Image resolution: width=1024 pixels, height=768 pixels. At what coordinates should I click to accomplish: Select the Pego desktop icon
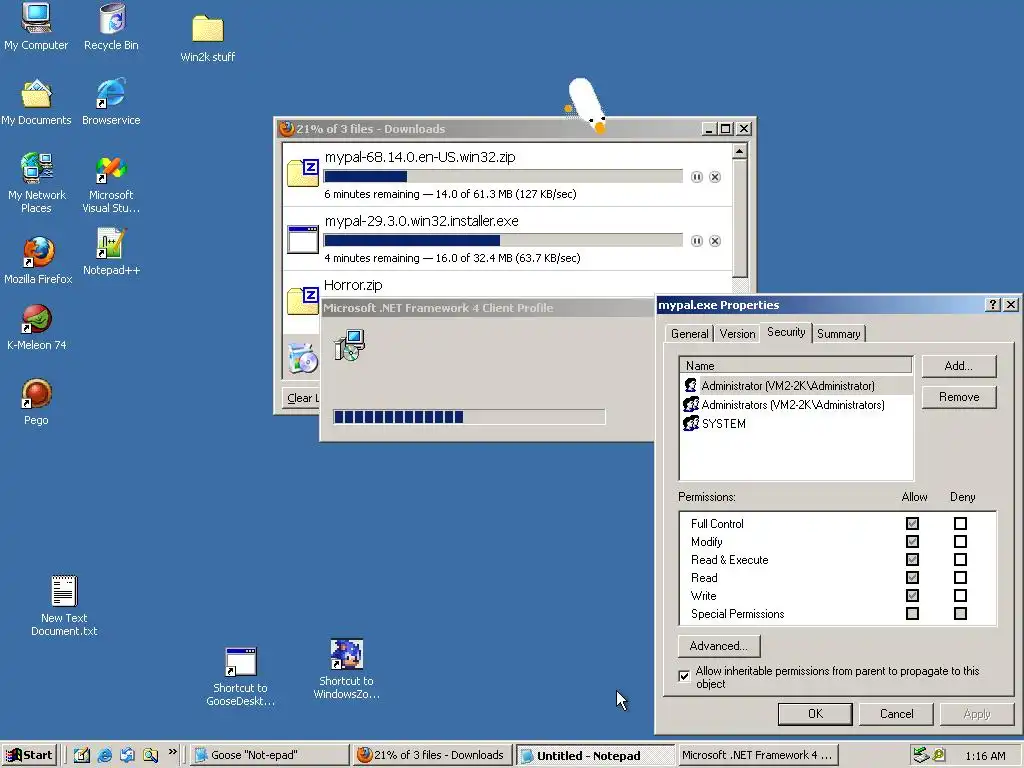coord(36,402)
